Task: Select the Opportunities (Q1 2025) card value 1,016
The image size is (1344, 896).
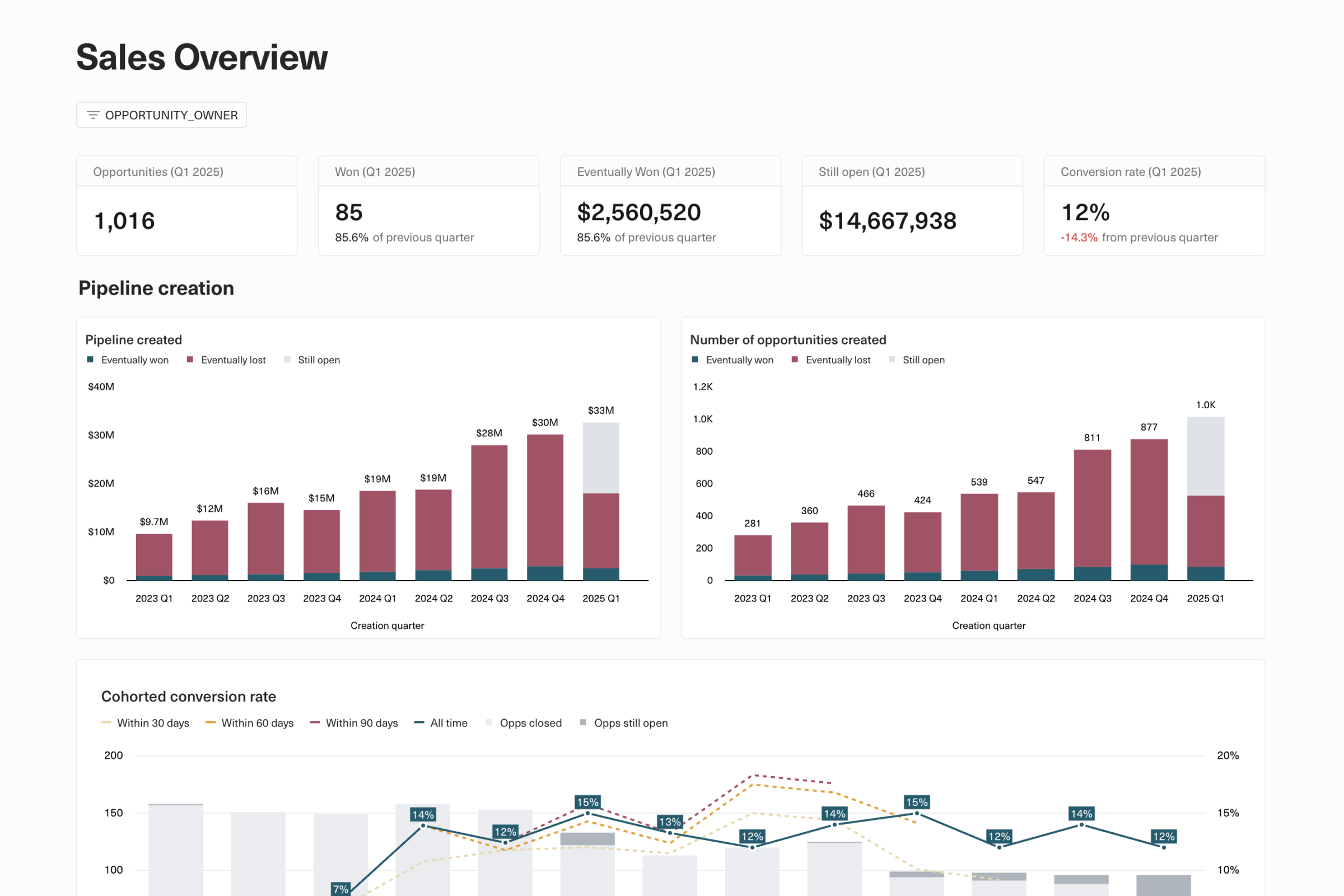Action: tap(124, 221)
